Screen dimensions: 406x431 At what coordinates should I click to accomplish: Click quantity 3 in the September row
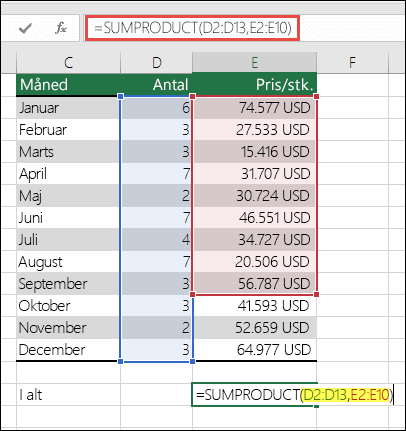pyautogui.click(x=156, y=284)
